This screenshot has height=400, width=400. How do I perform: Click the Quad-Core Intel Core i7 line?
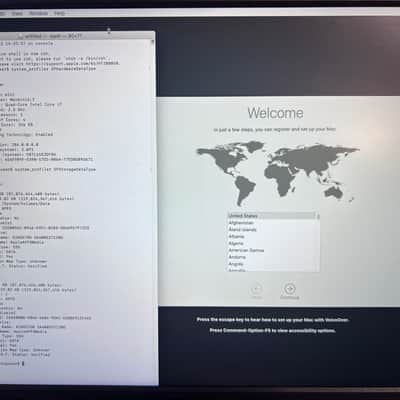coord(31,104)
